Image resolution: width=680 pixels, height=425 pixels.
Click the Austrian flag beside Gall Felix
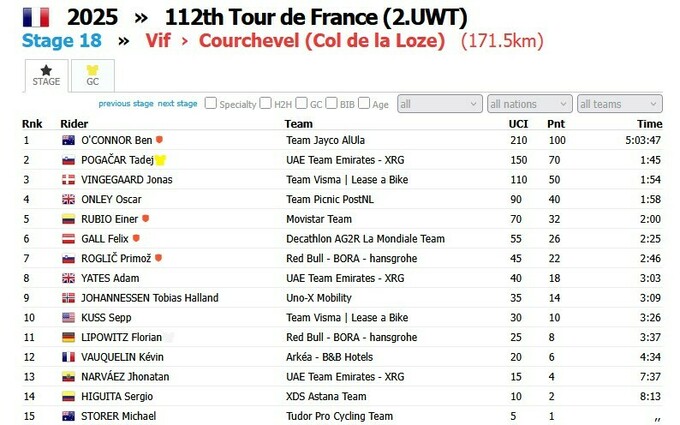(69, 239)
